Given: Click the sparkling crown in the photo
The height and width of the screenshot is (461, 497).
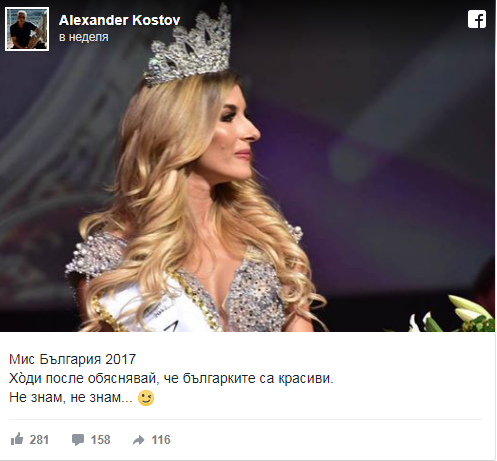Looking at the screenshot, I should (x=190, y=47).
